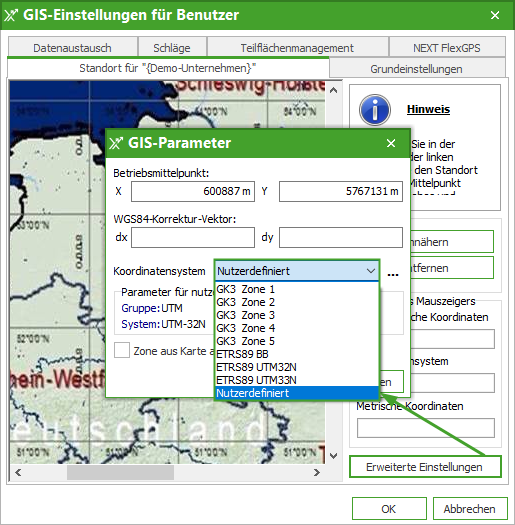The width and height of the screenshot is (515, 525).
Task: Confirm with the OK button
Action: click(389, 509)
